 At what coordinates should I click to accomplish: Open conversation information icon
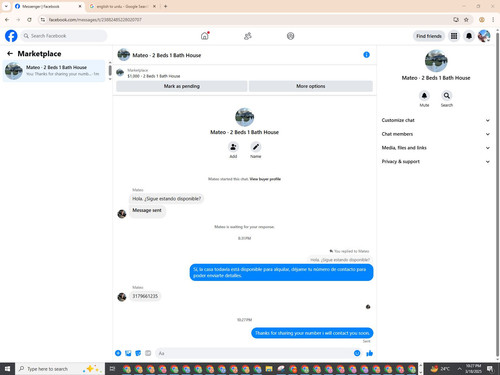pos(366,55)
